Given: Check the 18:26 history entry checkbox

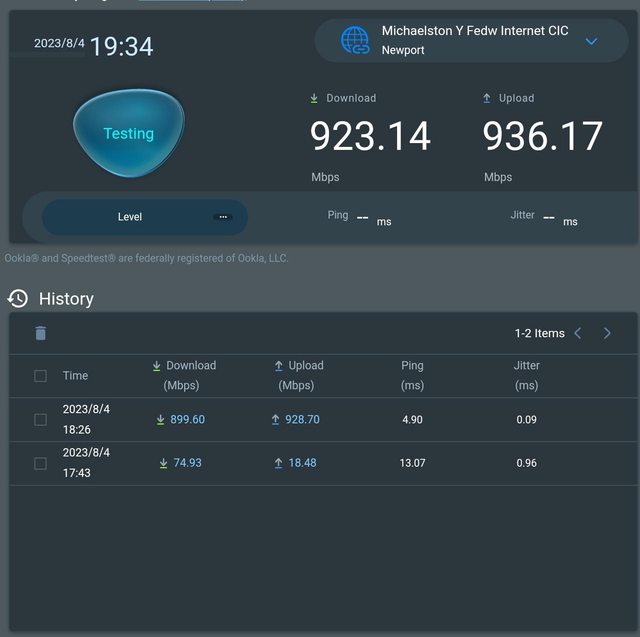Looking at the screenshot, I should pyautogui.click(x=41, y=420).
